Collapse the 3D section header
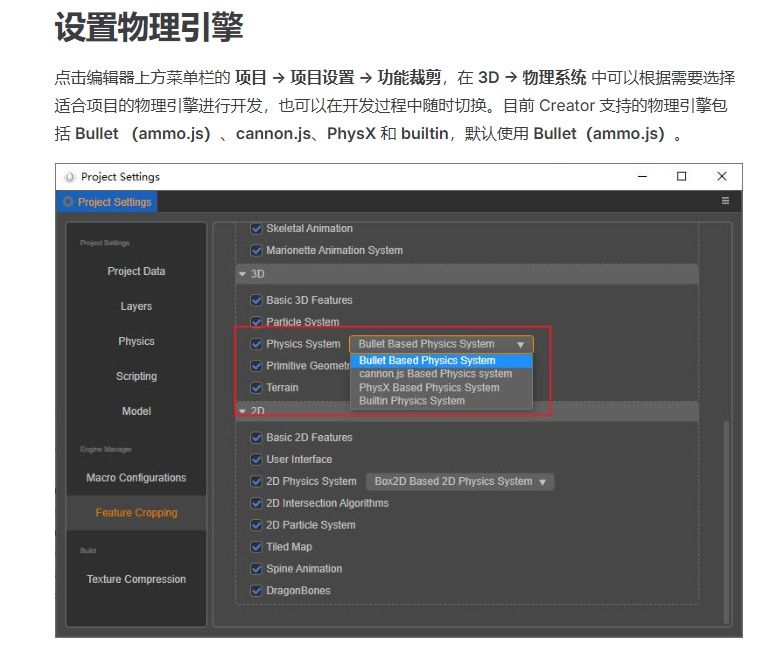779x667 pixels. tap(467, 274)
